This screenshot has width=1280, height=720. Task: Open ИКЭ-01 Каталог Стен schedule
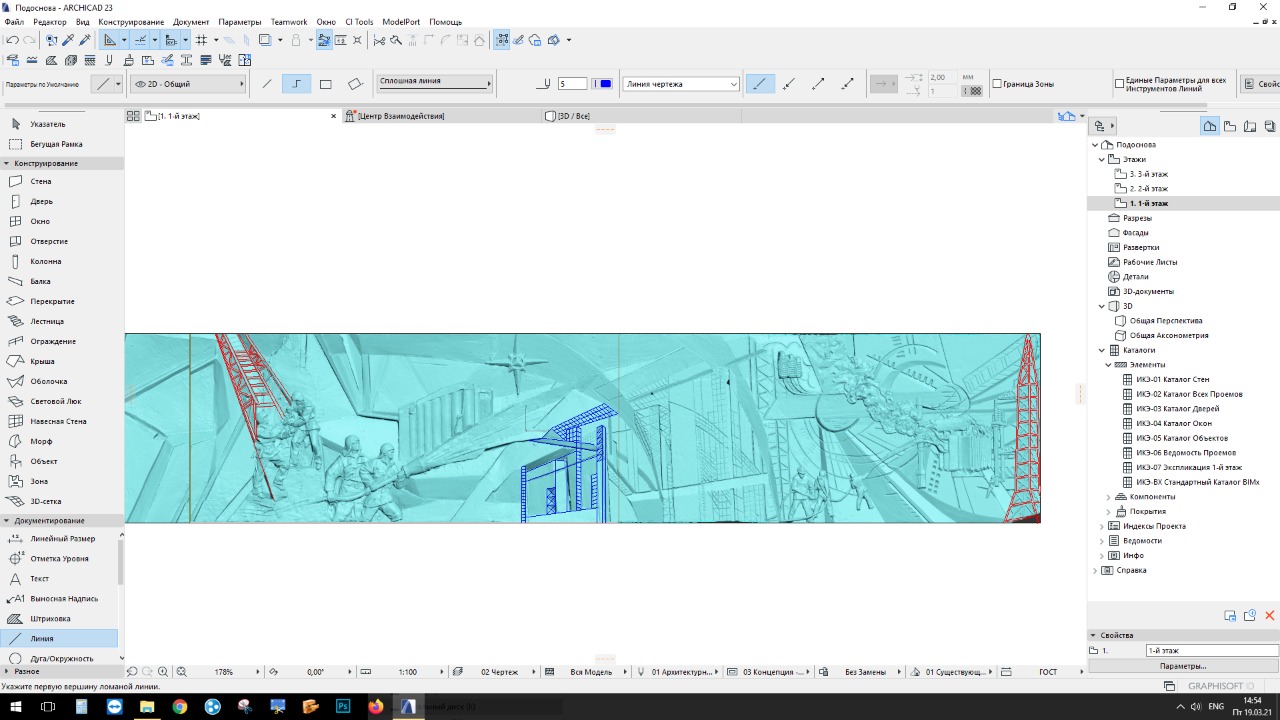1172,379
